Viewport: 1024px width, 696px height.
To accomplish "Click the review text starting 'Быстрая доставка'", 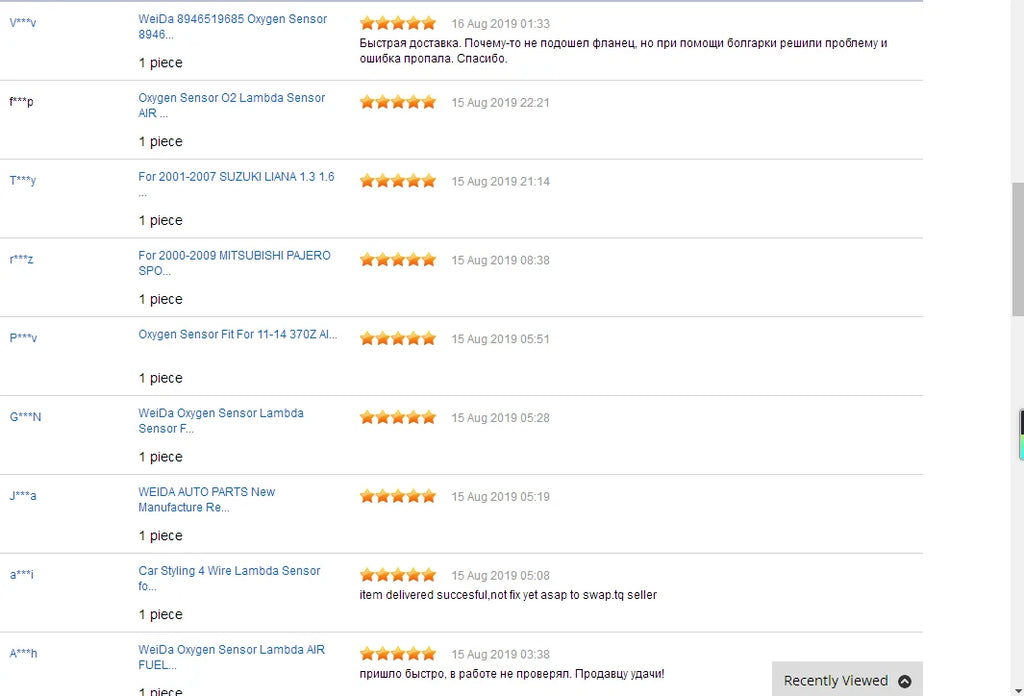I will click(624, 51).
